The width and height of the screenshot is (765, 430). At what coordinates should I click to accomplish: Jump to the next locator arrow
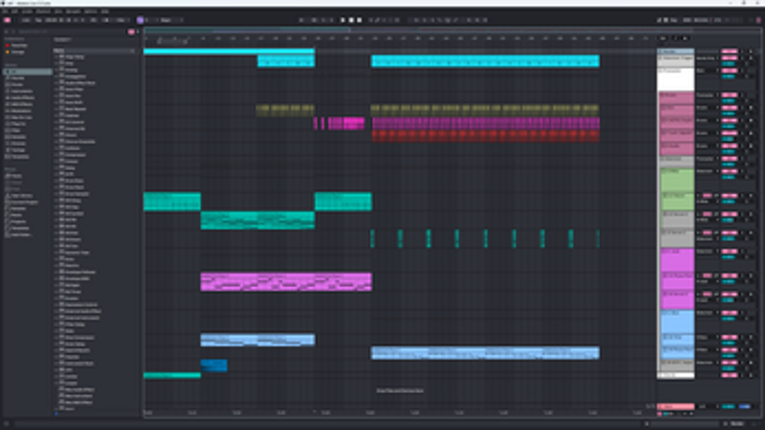(685, 39)
